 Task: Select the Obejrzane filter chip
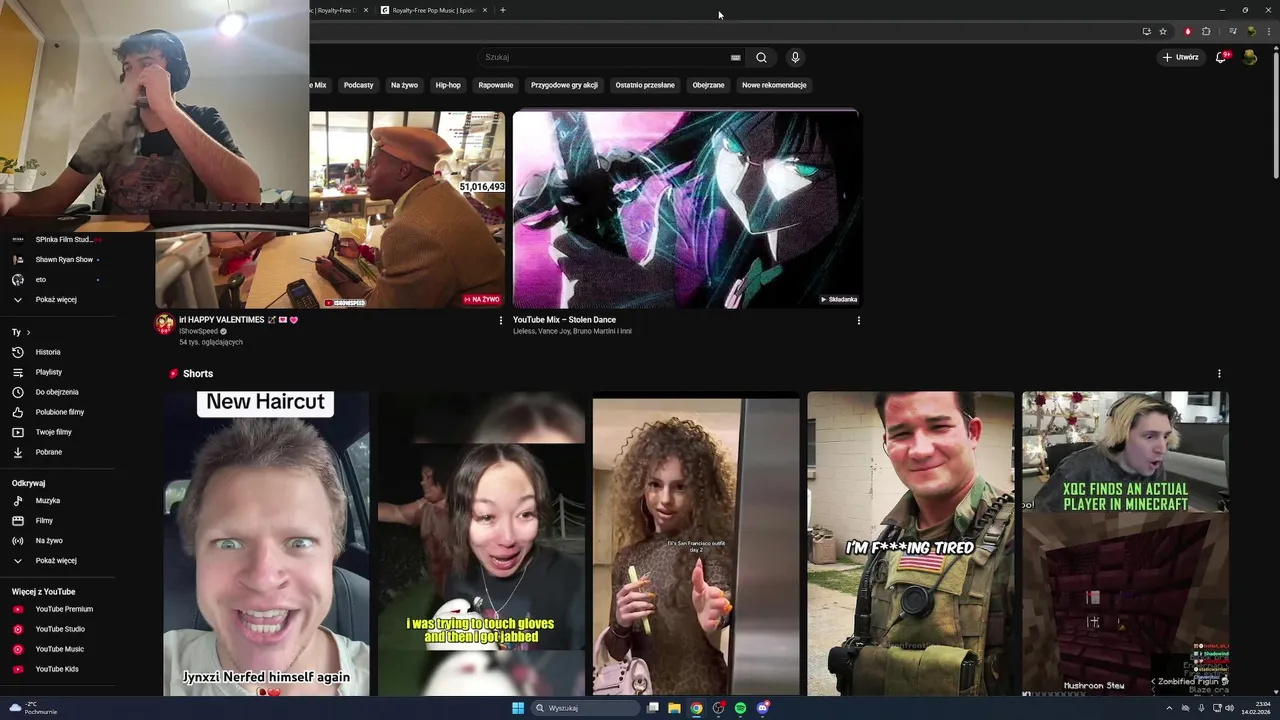point(708,85)
